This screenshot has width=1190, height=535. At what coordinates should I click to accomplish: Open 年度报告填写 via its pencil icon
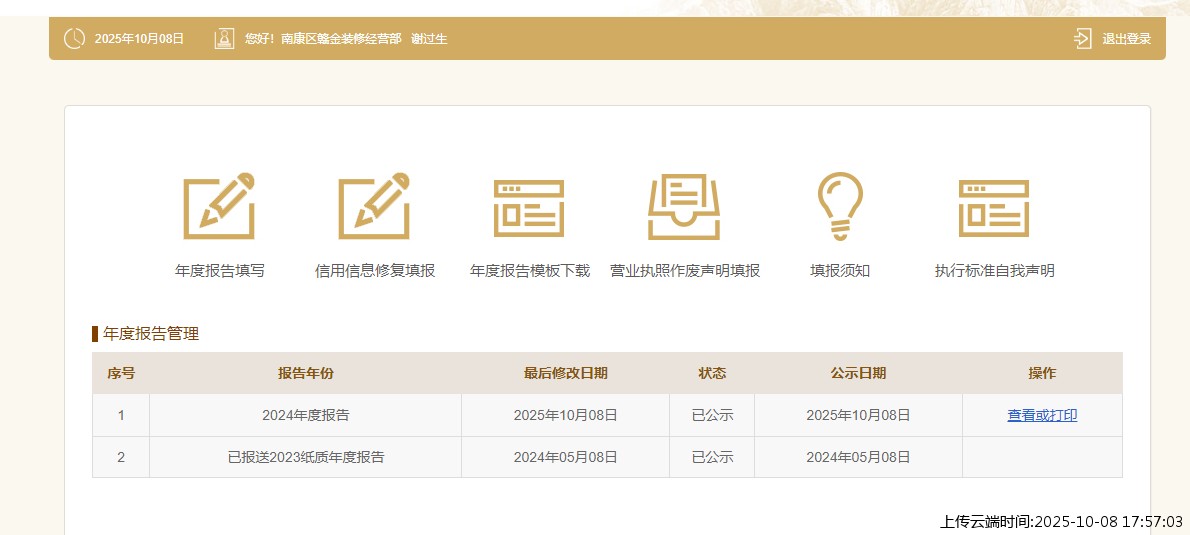[x=219, y=206]
